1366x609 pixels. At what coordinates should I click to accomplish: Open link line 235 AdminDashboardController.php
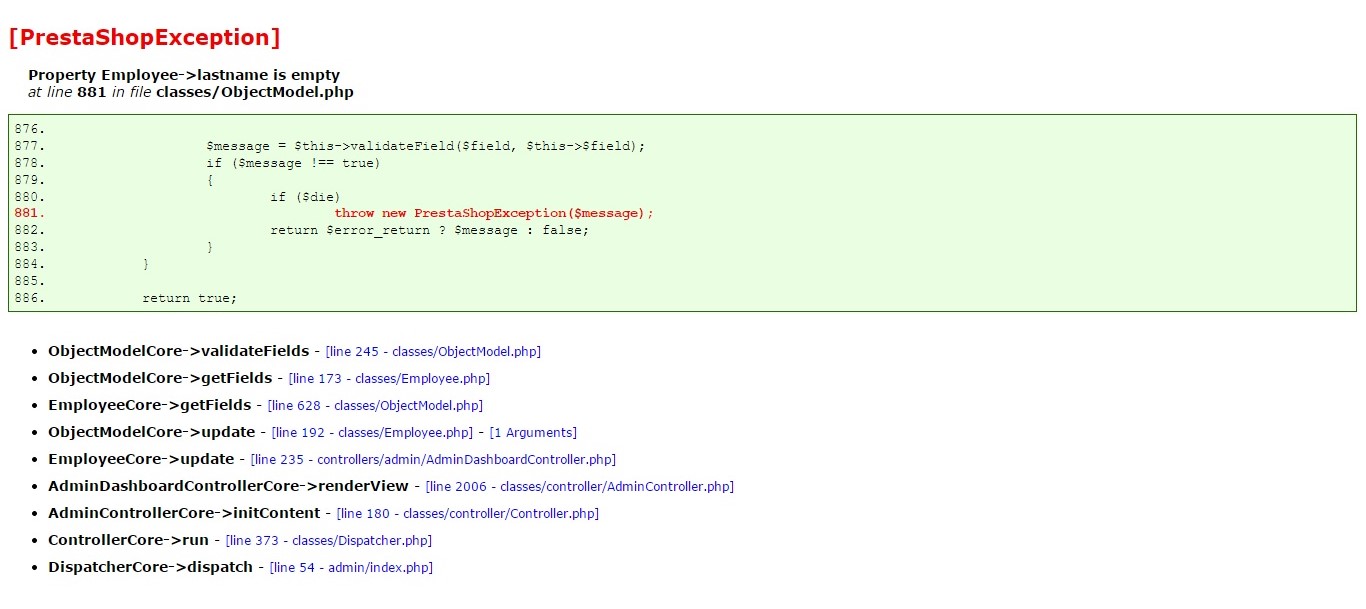[x=433, y=460]
